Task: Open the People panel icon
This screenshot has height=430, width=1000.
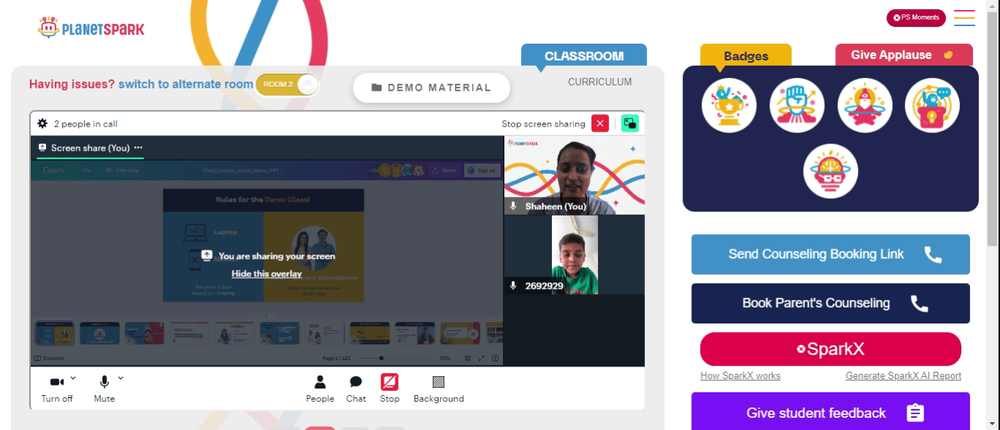Action: click(x=320, y=382)
